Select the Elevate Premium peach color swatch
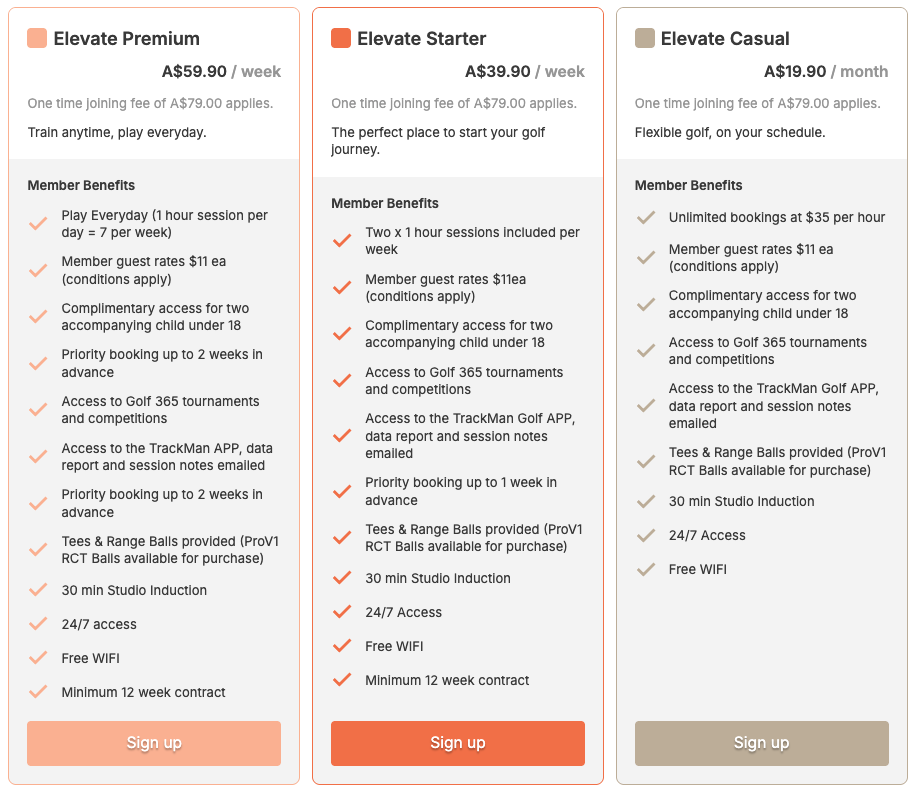This screenshot has width=918, height=794. tap(37, 38)
